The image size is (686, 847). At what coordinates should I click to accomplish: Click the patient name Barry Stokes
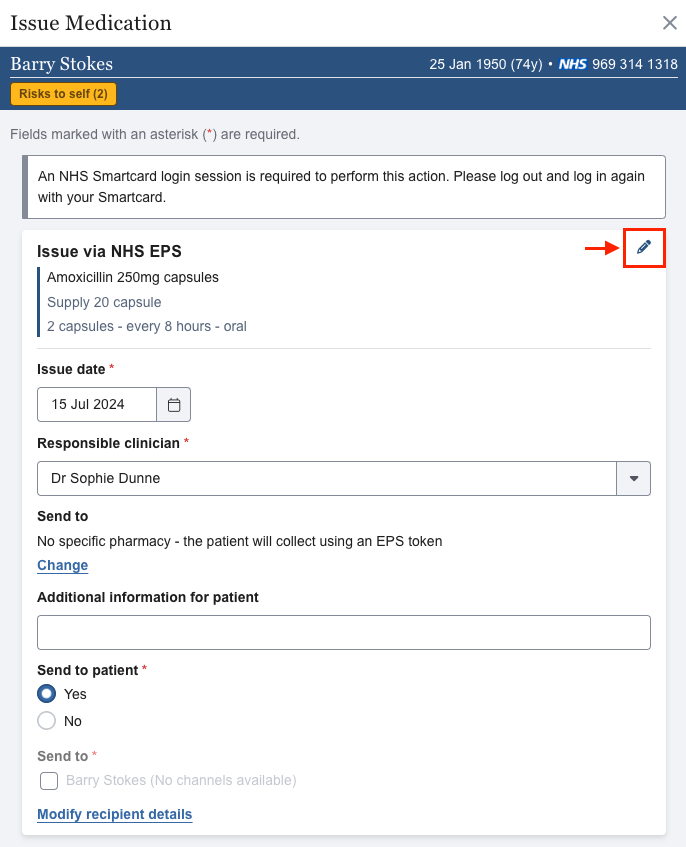click(x=62, y=64)
